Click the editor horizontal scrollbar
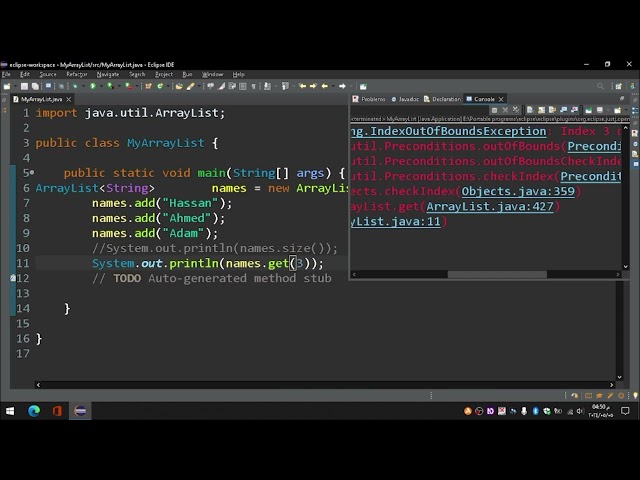The height and width of the screenshot is (480, 640). (x=325, y=384)
